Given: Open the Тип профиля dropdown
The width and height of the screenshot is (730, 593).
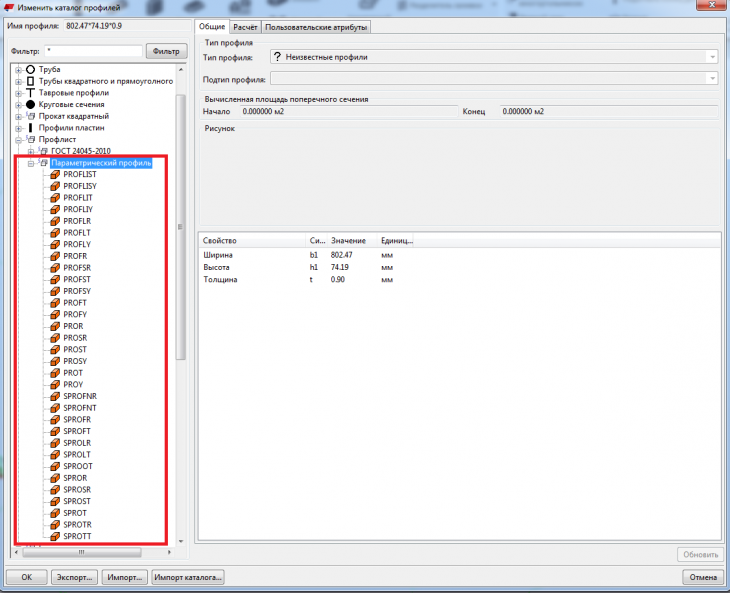Looking at the screenshot, I should [x=711, y=58].
